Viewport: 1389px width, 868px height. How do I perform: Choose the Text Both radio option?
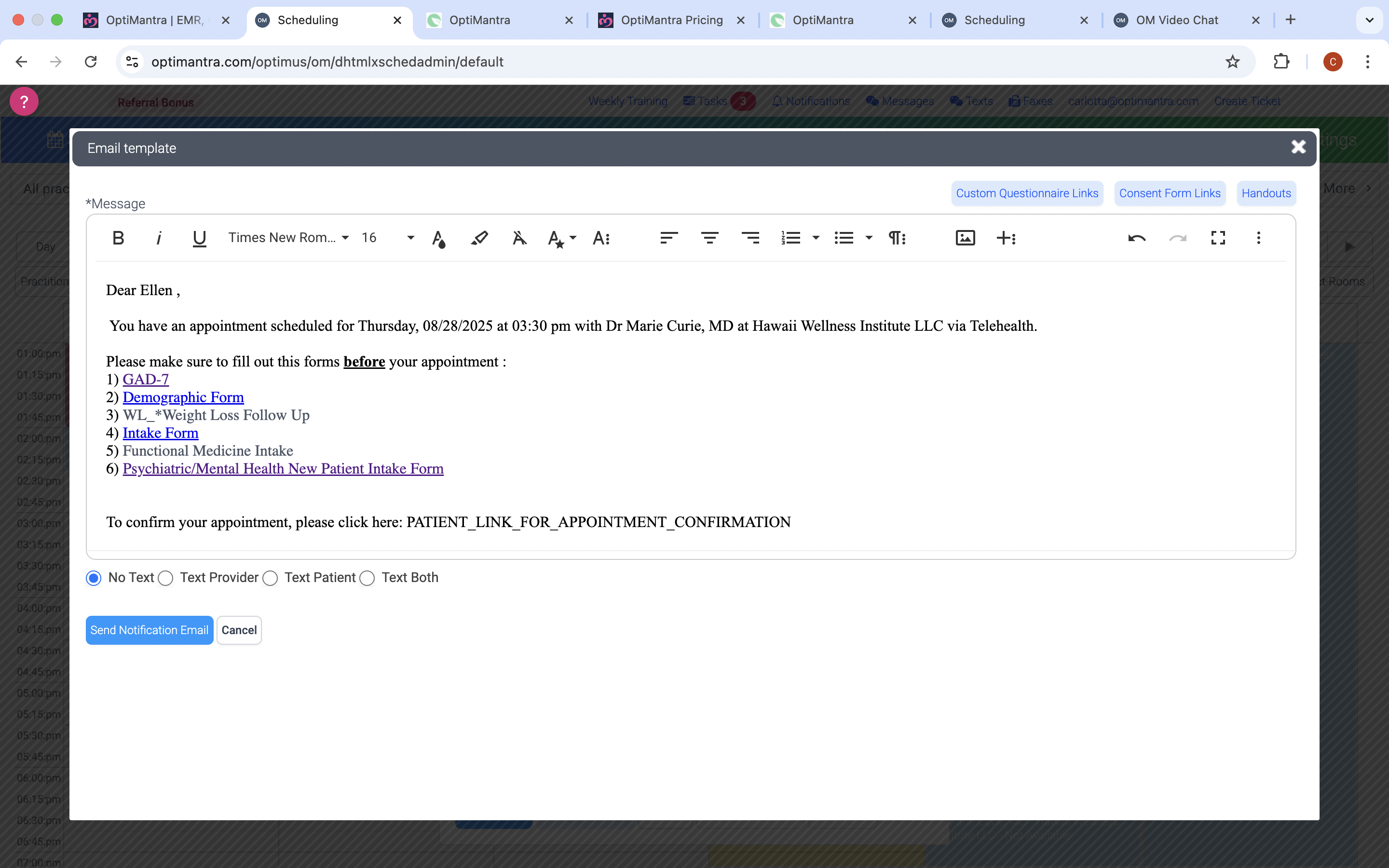368,578
